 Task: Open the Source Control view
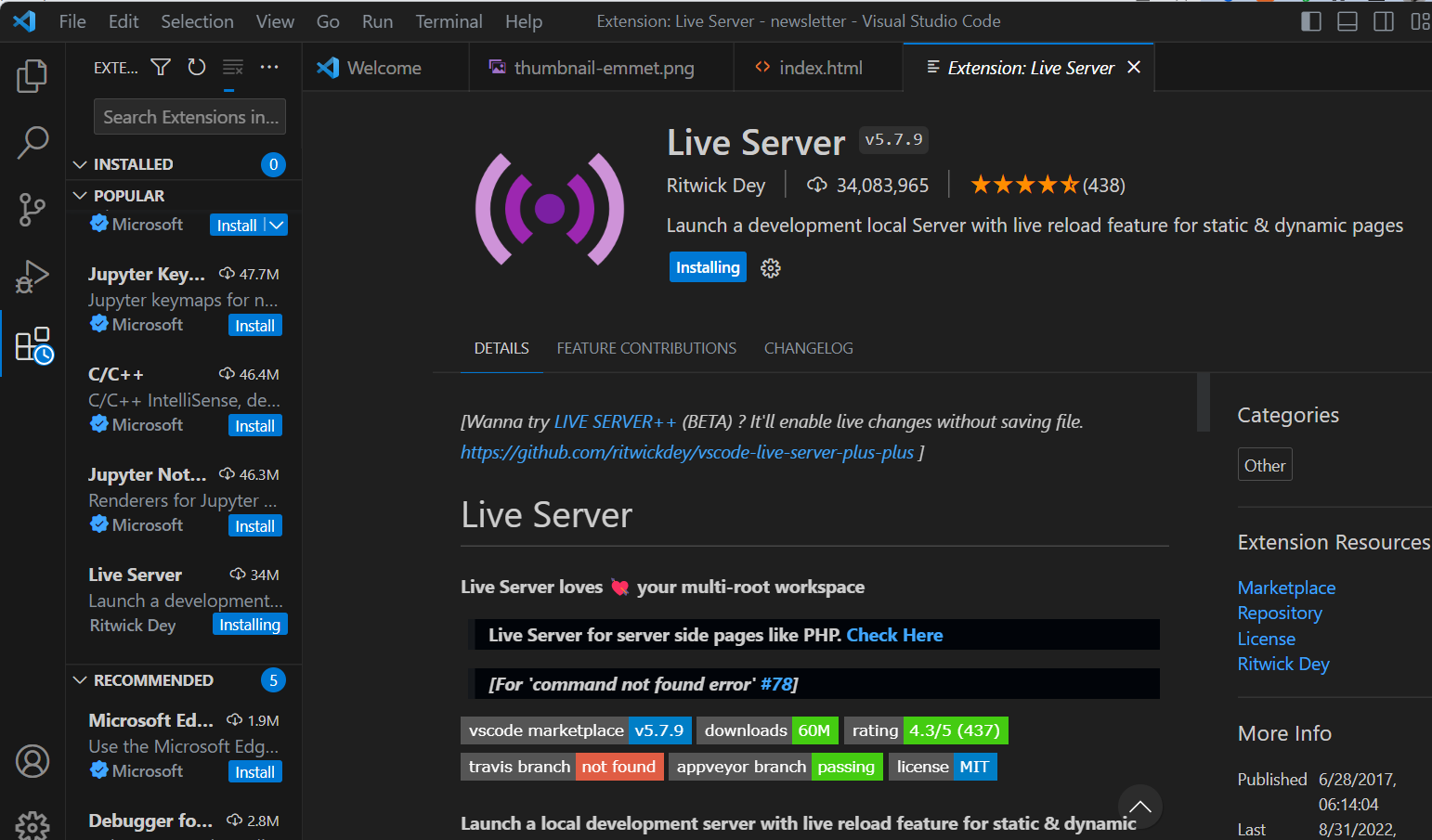[33, 210]
